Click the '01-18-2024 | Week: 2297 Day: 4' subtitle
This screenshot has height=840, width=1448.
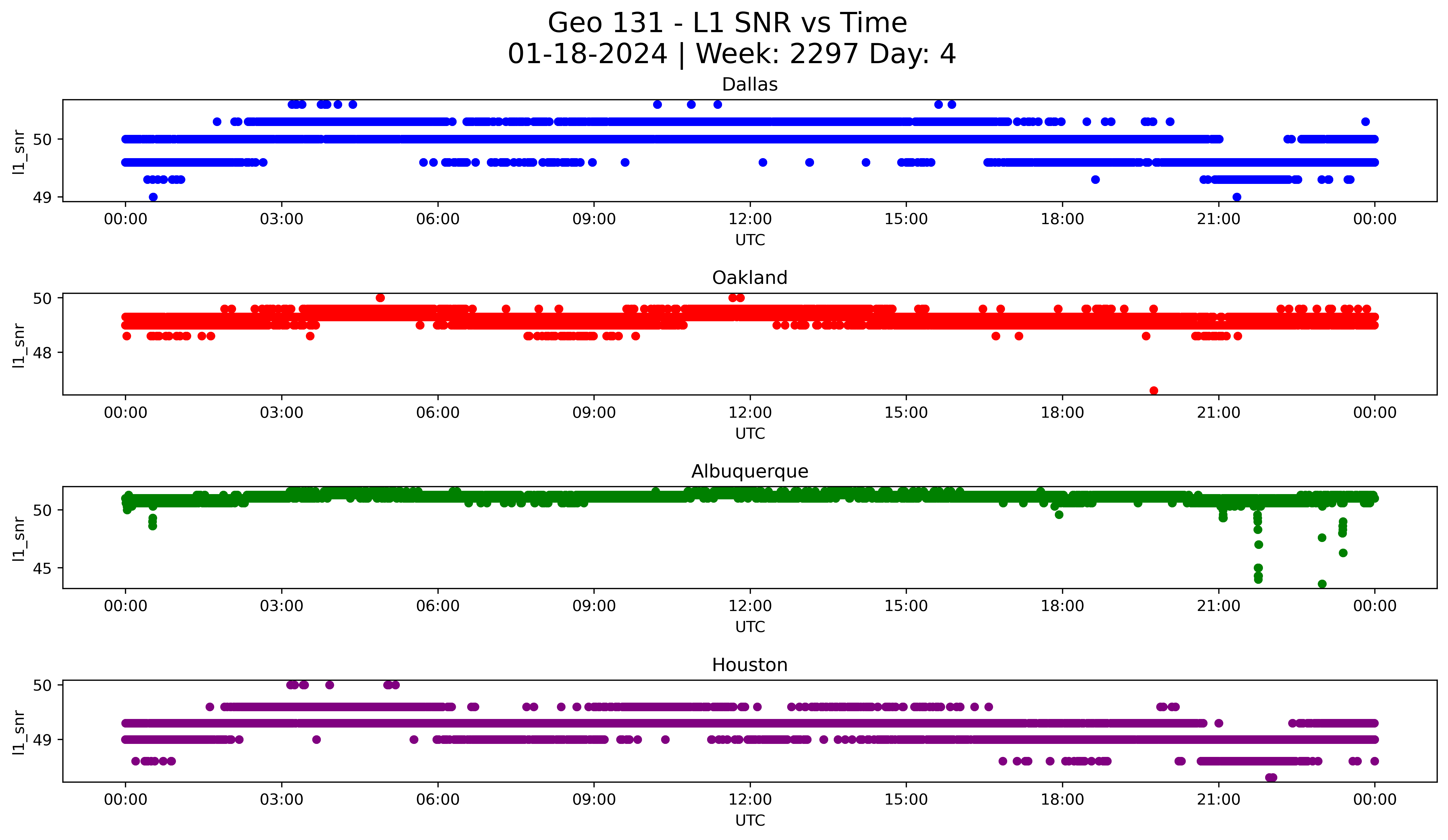pos(731,54)
